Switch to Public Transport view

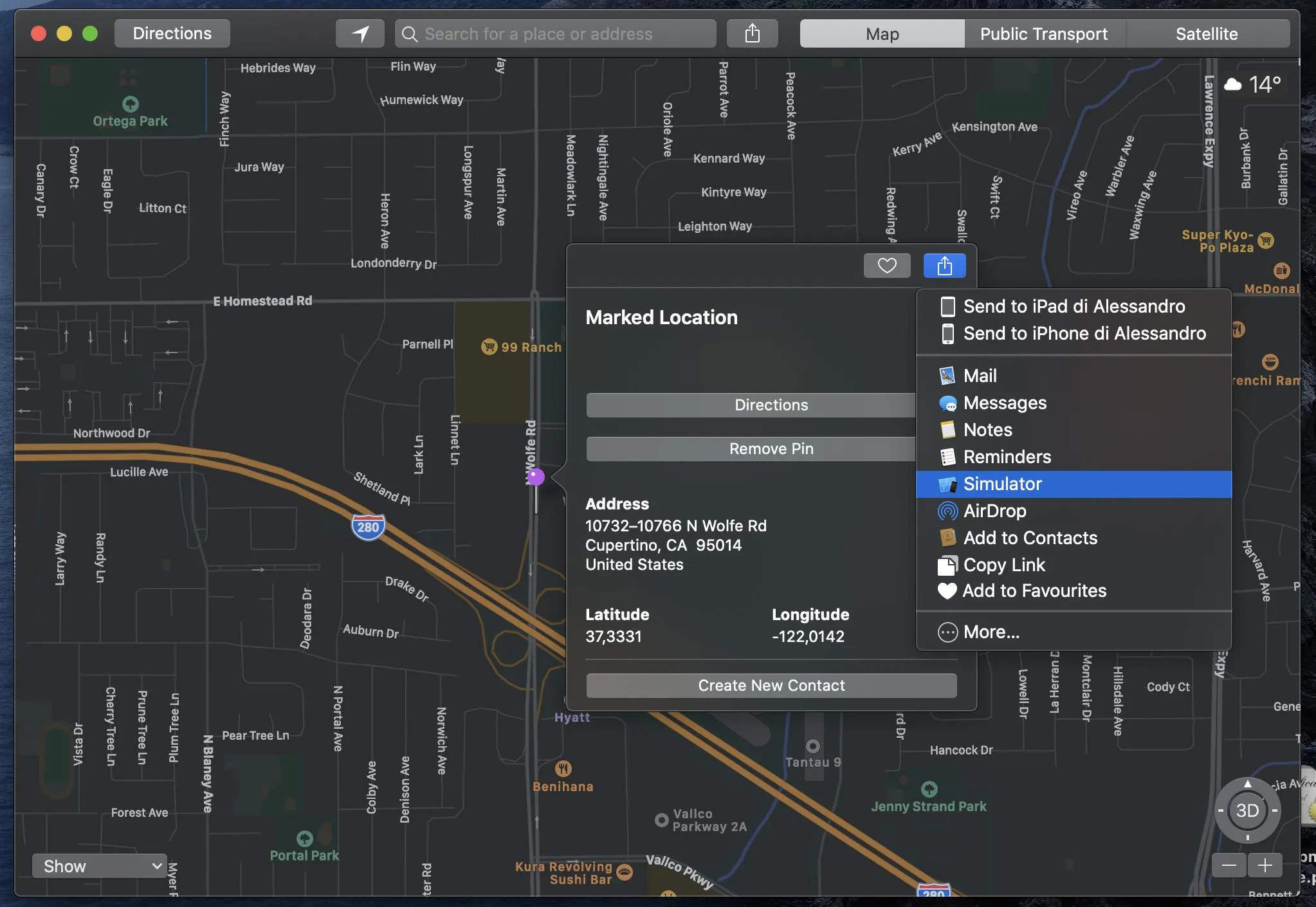click(x=1043, y=33)
